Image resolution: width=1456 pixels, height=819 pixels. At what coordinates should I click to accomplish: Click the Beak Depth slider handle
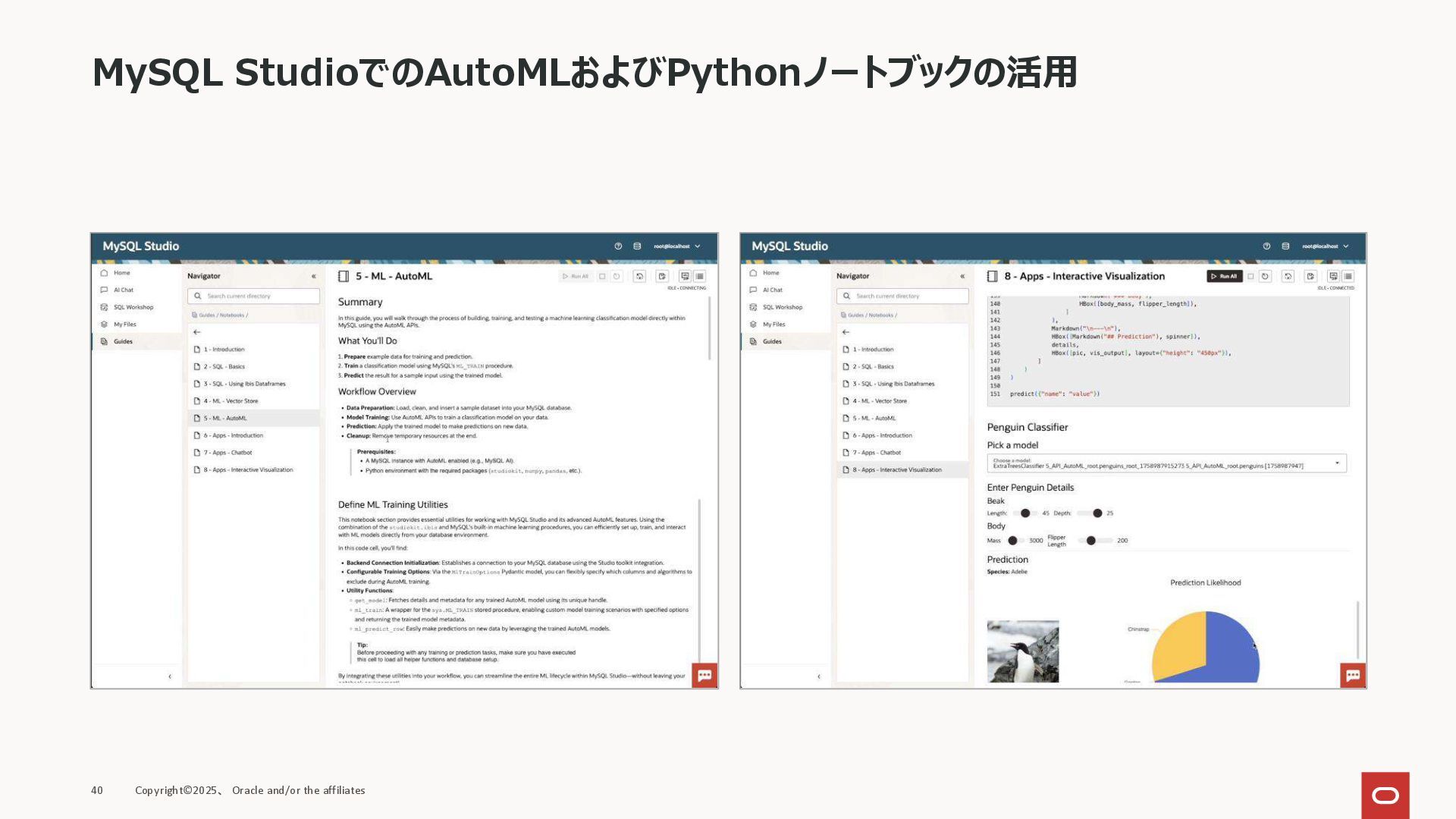[x=1097, y=513]
